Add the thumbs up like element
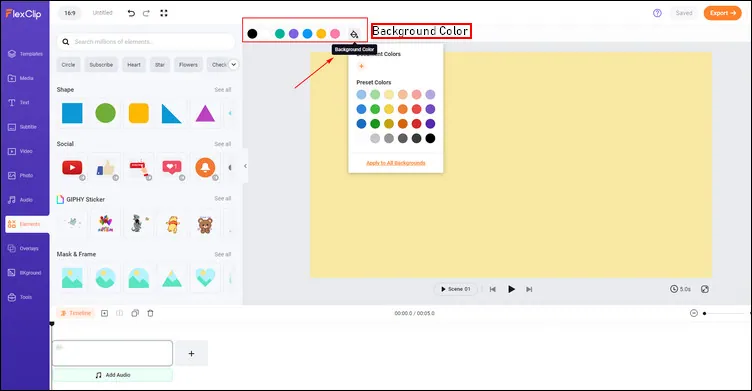 click(106, 167)
